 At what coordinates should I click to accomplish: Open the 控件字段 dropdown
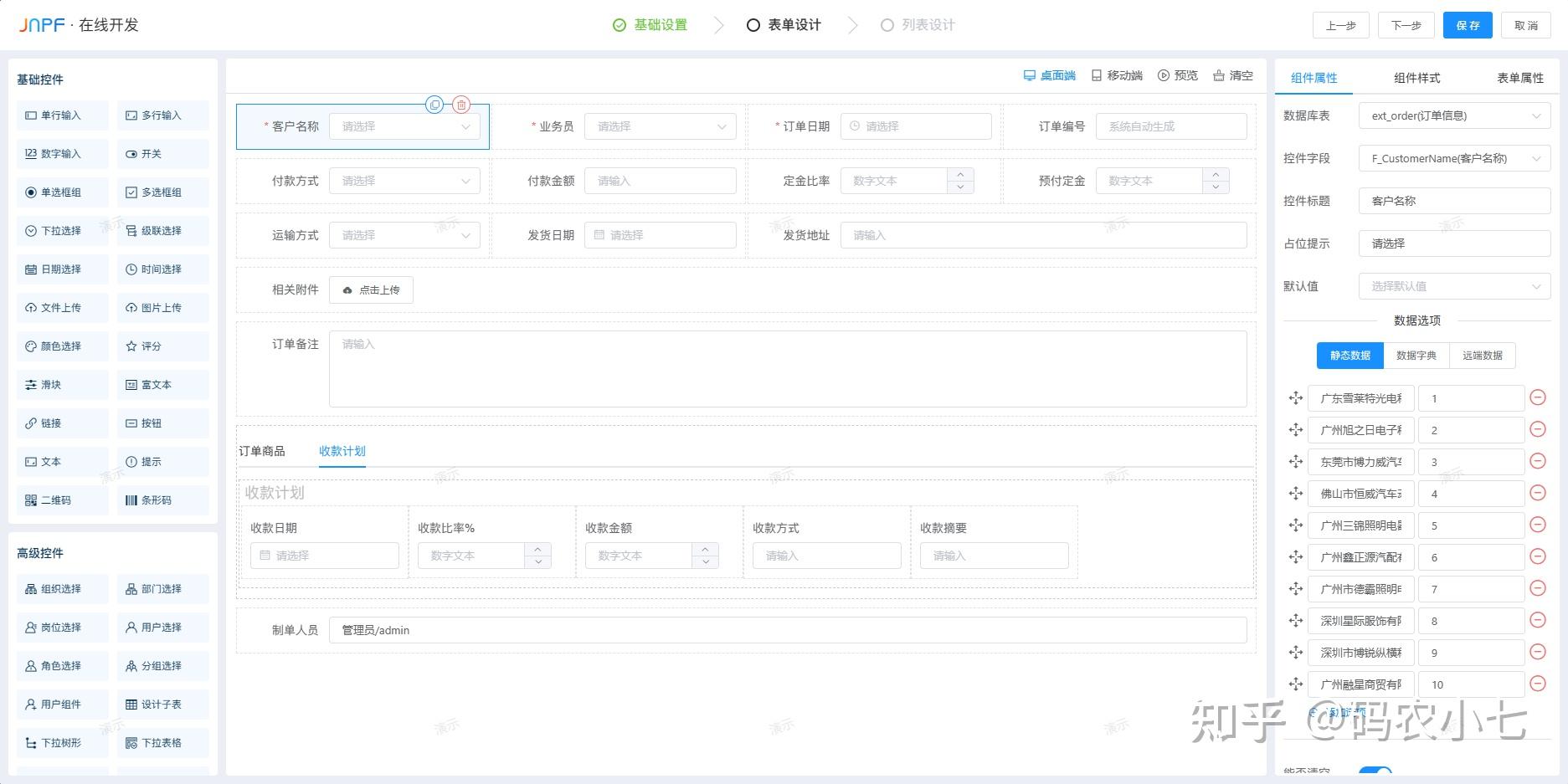(1455, 158)
